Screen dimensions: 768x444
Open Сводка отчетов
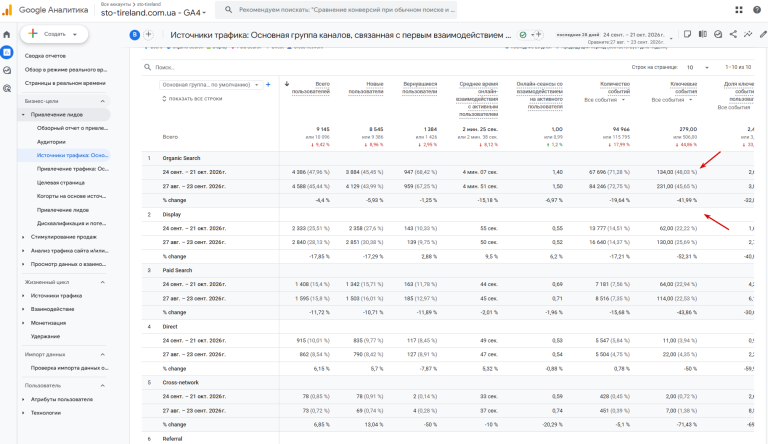(45, 56)
